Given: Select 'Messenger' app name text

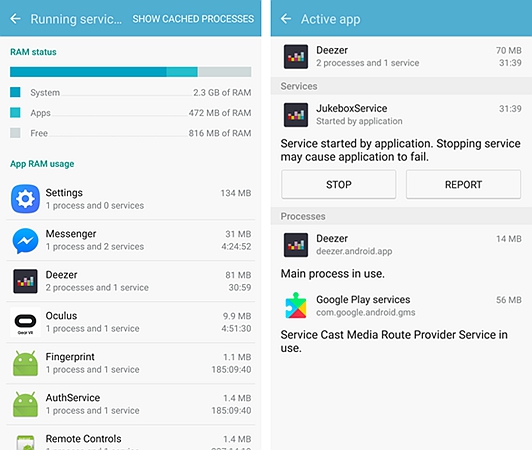Looking at the screenshot, I should pos(71,233).
